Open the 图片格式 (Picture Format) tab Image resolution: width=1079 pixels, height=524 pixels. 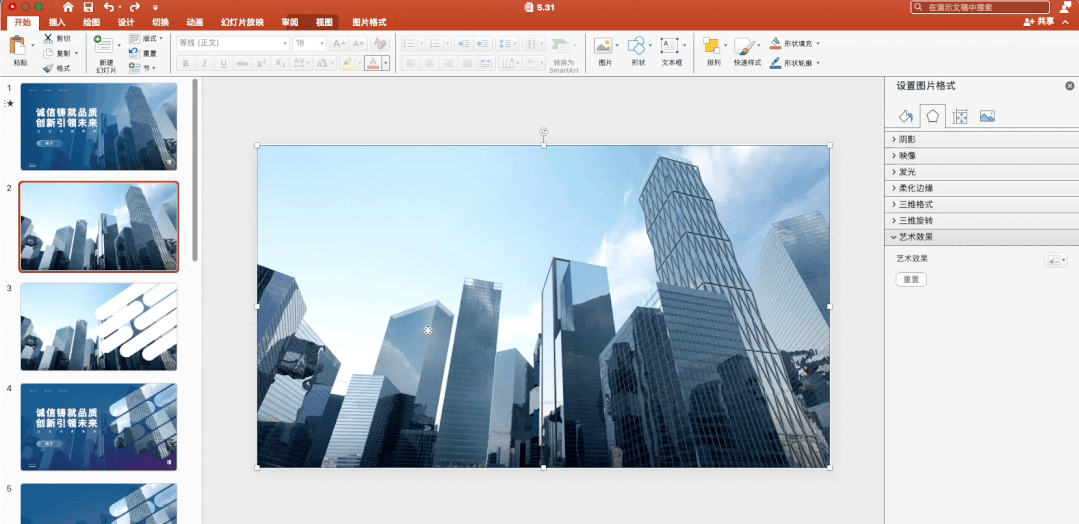pyautogui.click(x=370, y=22)
